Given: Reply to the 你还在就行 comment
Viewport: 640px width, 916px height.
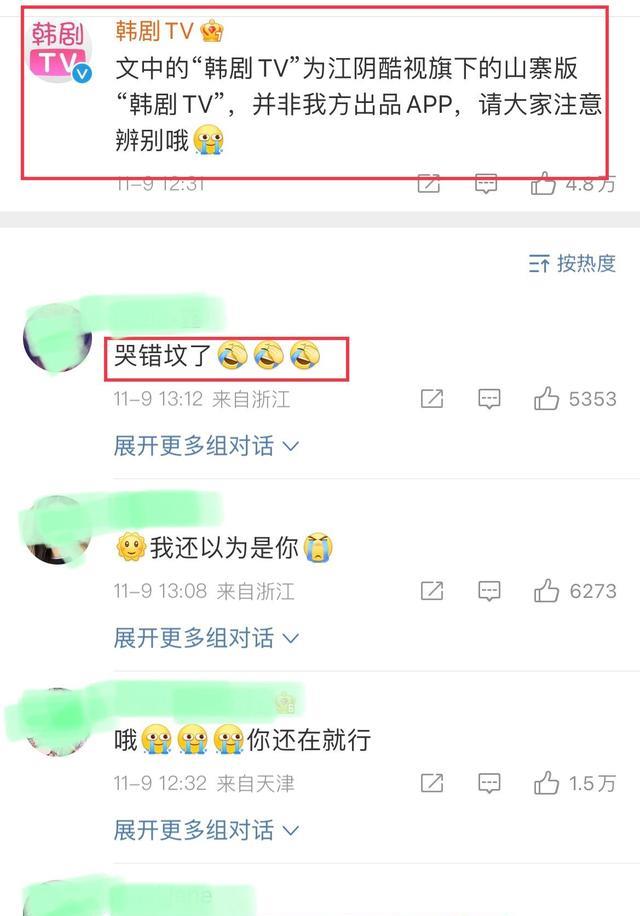Looking at the screenshot, I should click(489, 783).
